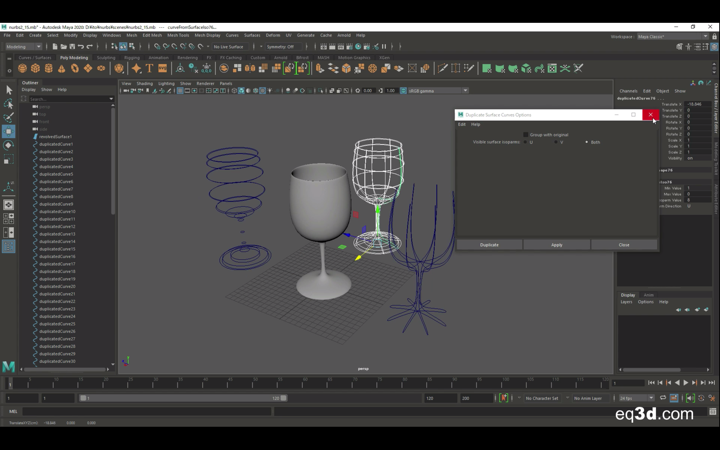The image size is (720, 450).
Task: Select the polygon sphere shelf icon
Action: click(x=23, y=69)
